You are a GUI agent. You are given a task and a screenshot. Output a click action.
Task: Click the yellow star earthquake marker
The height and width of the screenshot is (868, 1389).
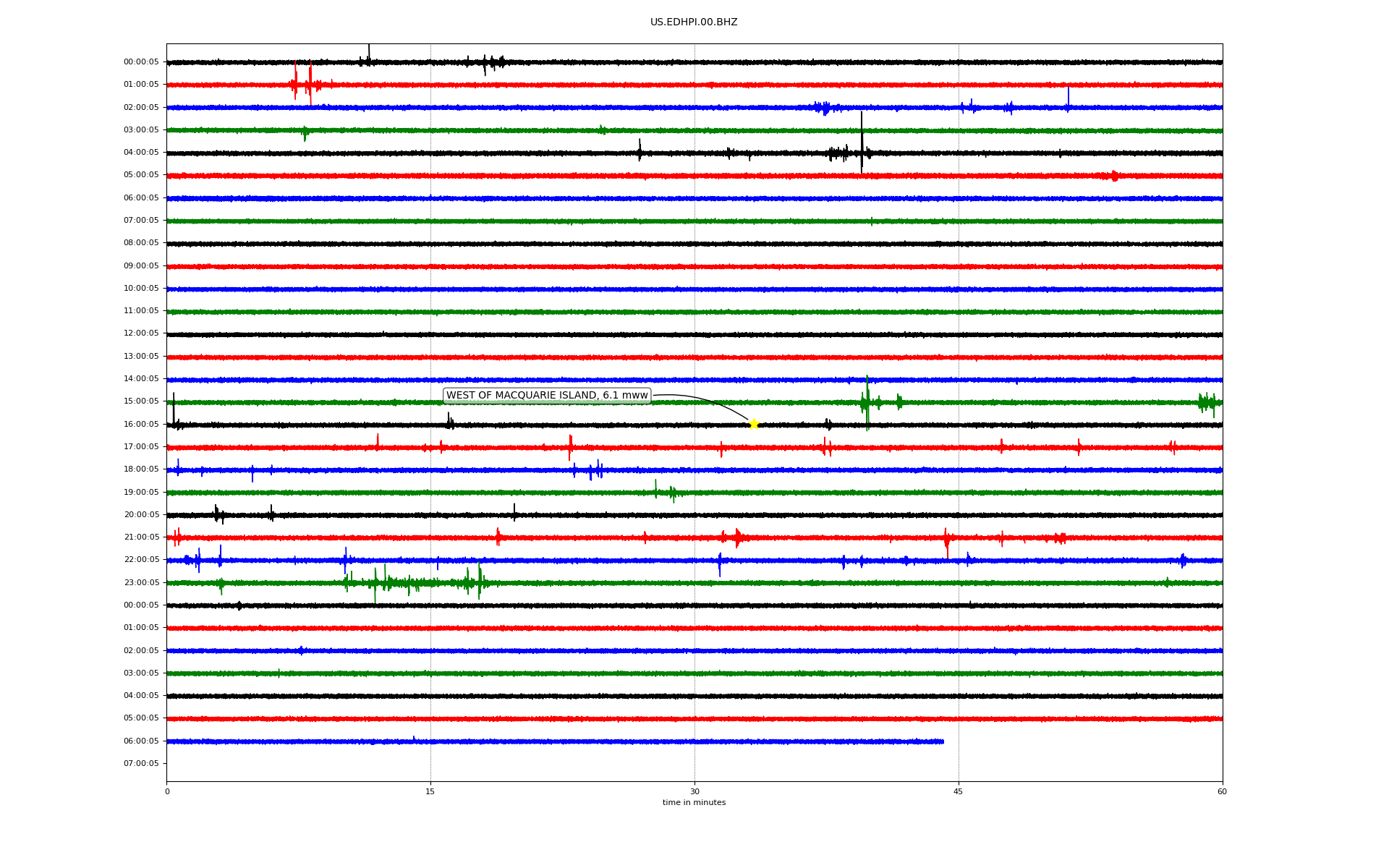click(x=753, y=424)
